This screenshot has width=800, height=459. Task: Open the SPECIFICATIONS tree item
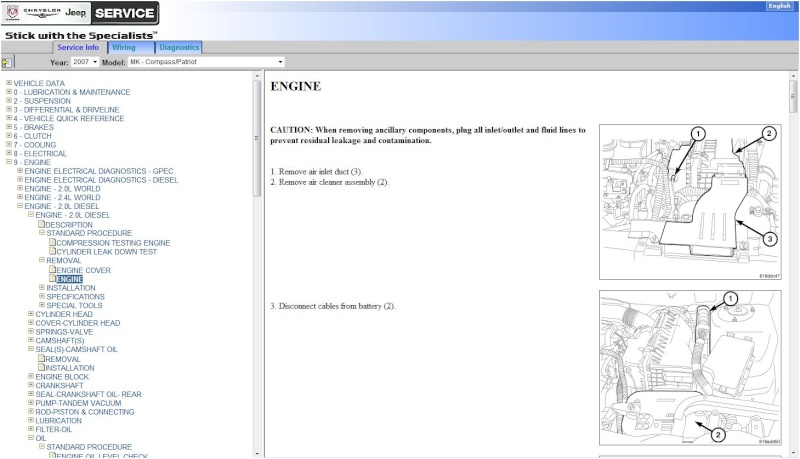76,297
